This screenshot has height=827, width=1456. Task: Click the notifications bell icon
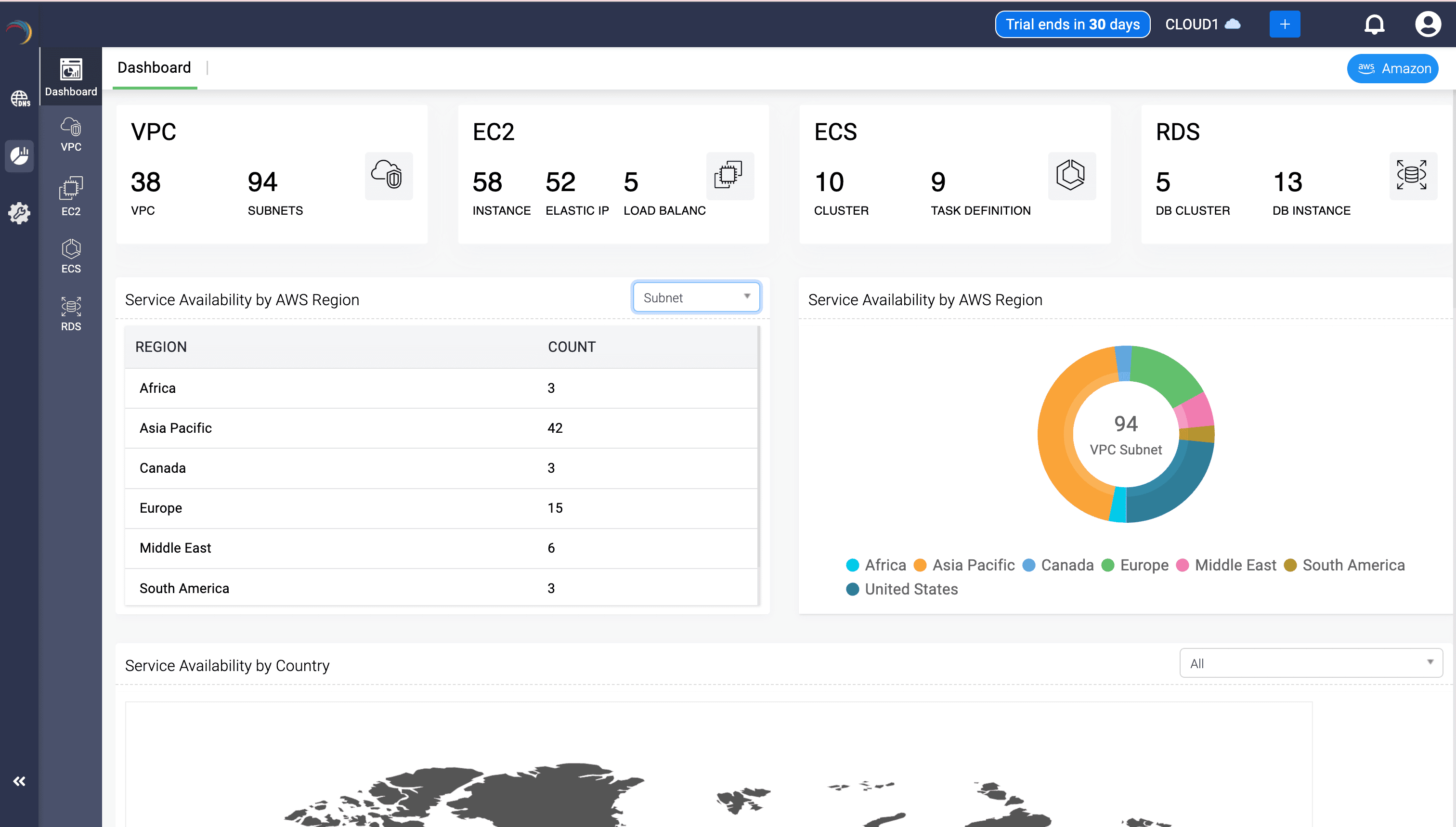click(1374, 24)
